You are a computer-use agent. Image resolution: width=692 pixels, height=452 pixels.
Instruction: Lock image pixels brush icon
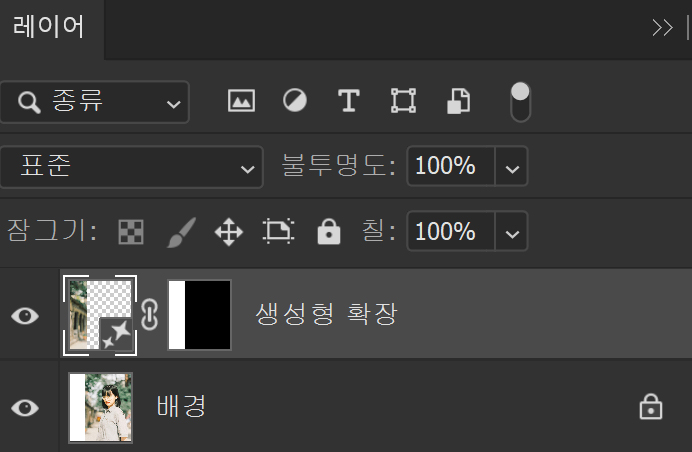pos(181,232)
